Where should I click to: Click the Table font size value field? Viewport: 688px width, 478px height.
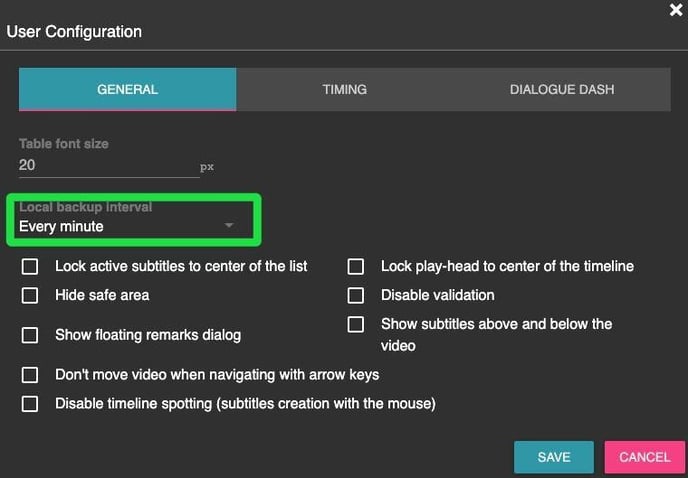pos(108,165)
